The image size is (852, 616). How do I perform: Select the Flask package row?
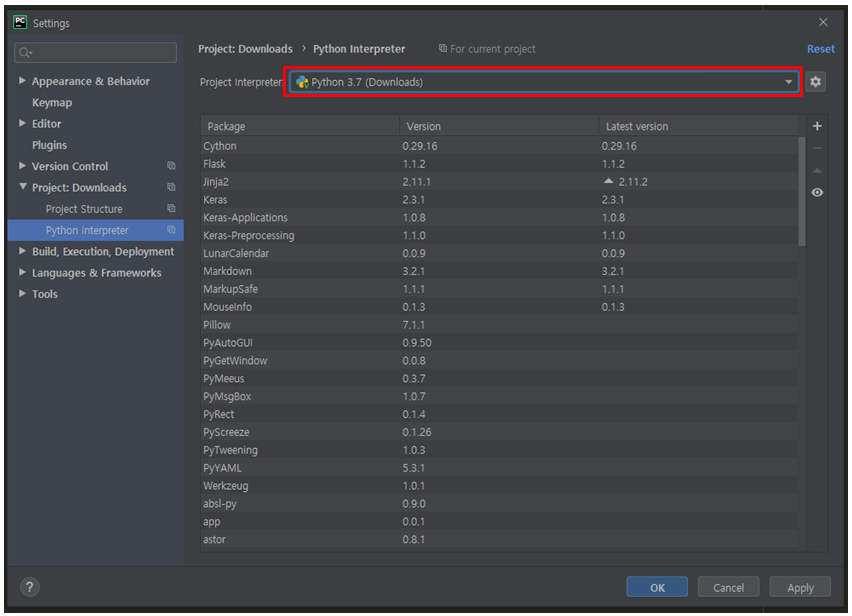click(499, 164)
